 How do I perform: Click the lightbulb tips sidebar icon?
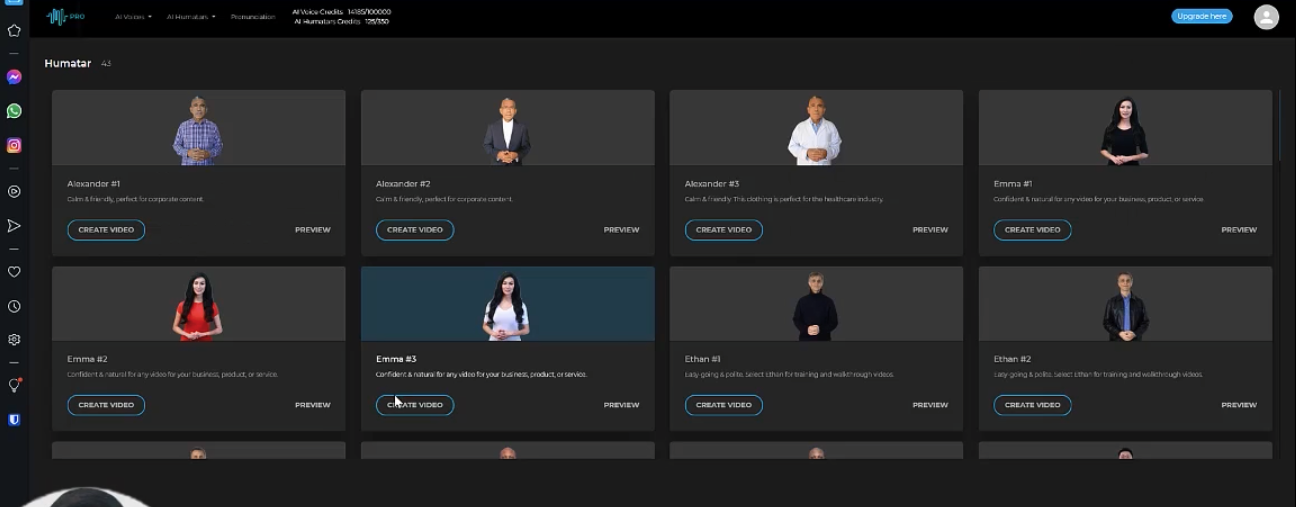pos(14,385)
